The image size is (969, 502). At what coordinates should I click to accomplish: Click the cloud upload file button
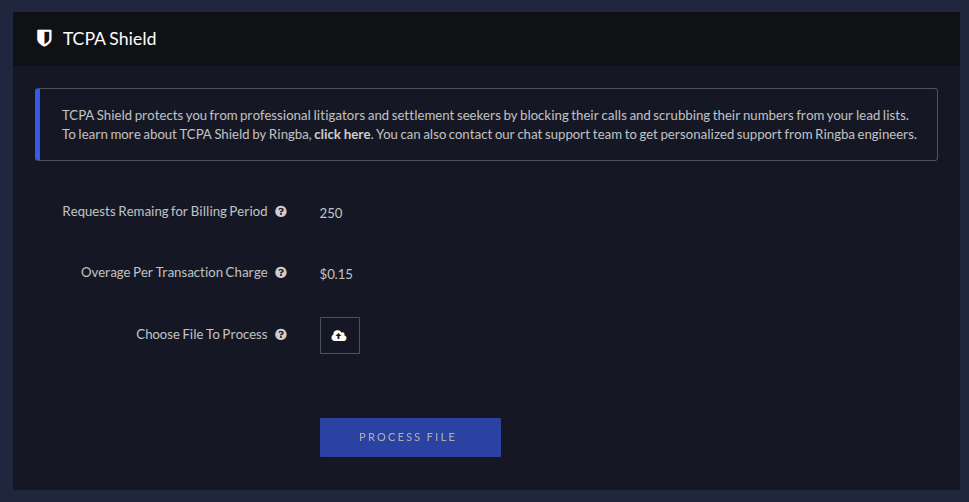pyautogui.click(x=339, y=336)
